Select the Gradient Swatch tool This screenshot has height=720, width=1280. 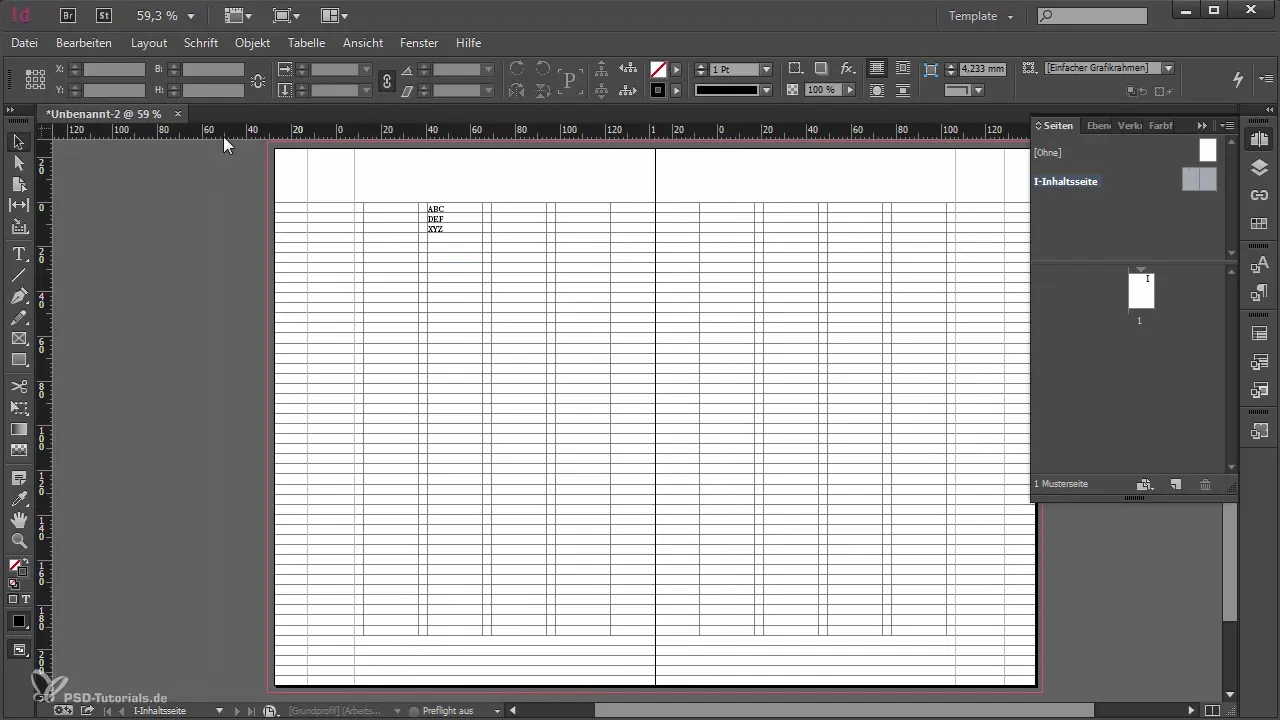click(19, 429)
